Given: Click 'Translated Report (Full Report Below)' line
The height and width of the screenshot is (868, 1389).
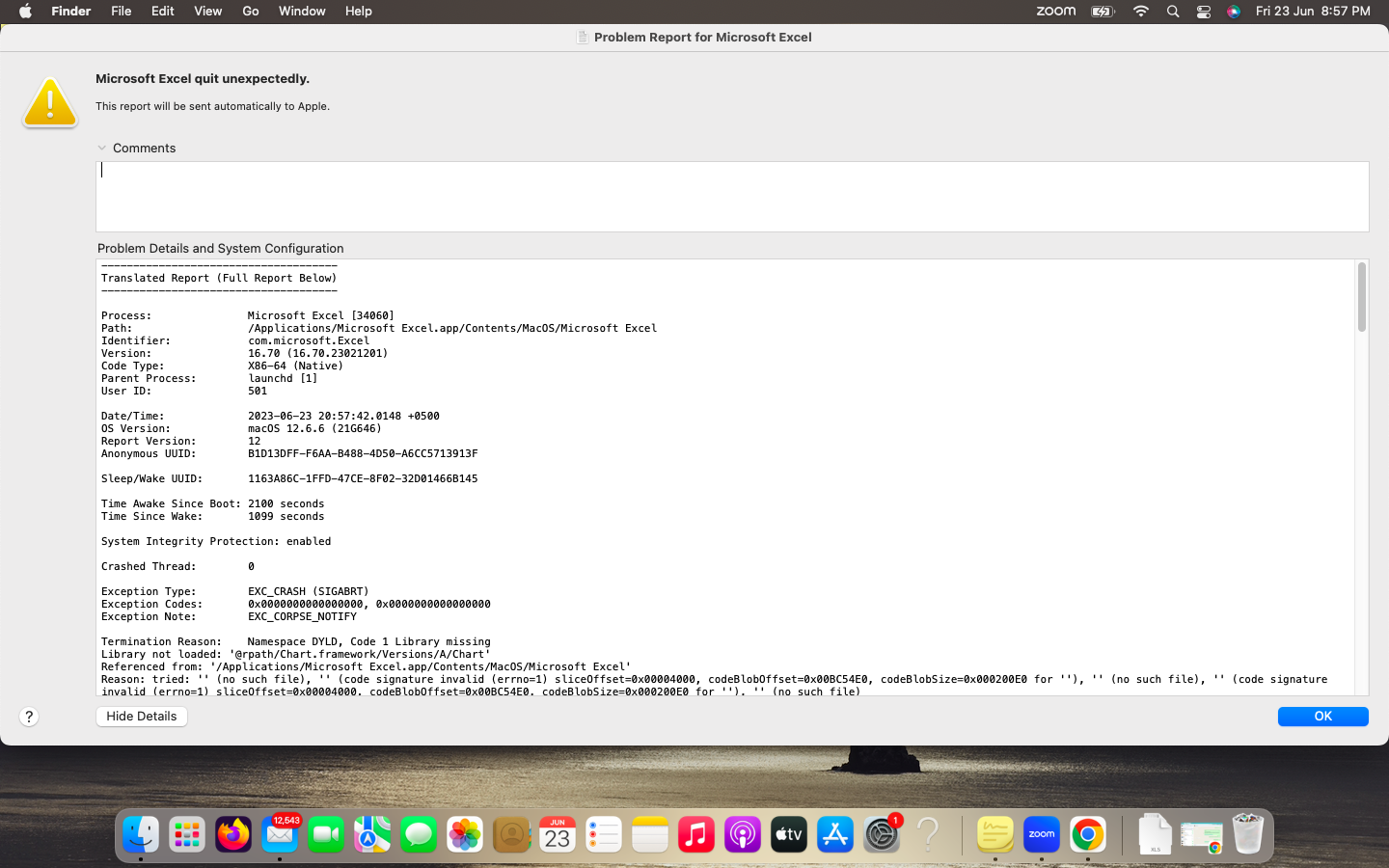Looking at the screenshot, I should pos(219,278).
